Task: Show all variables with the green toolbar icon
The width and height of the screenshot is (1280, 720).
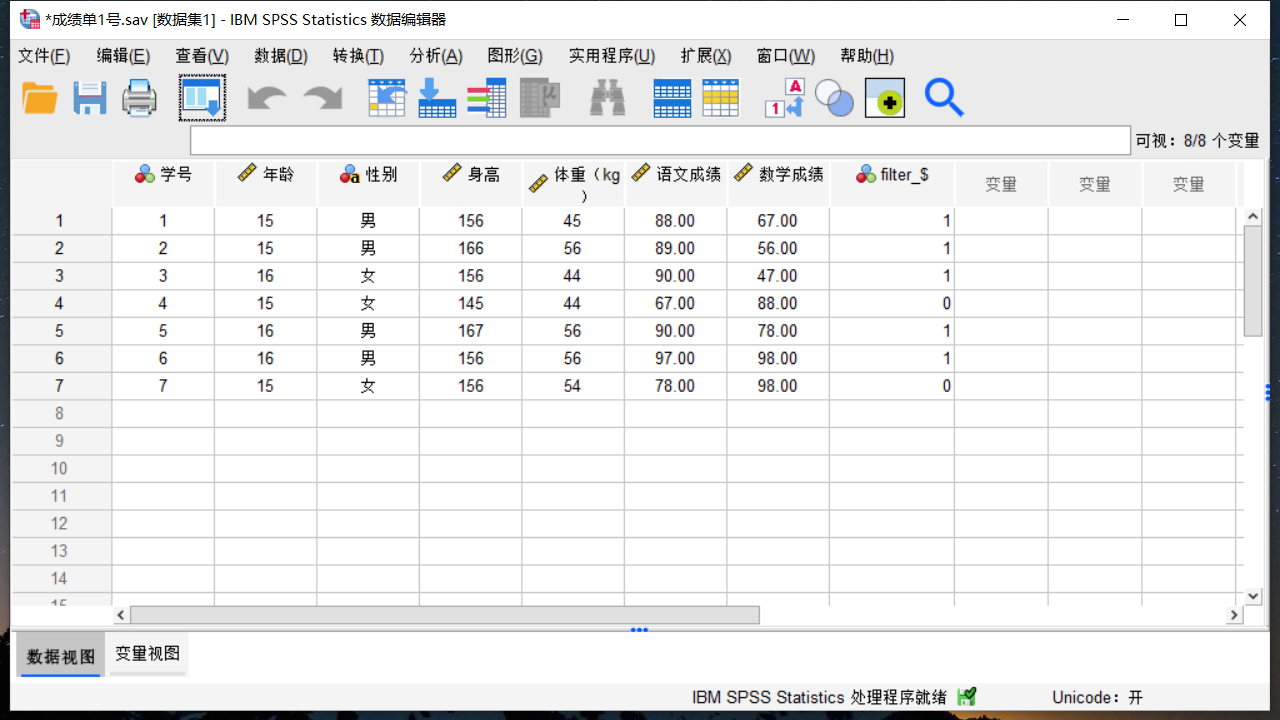Action: (884, 97)
